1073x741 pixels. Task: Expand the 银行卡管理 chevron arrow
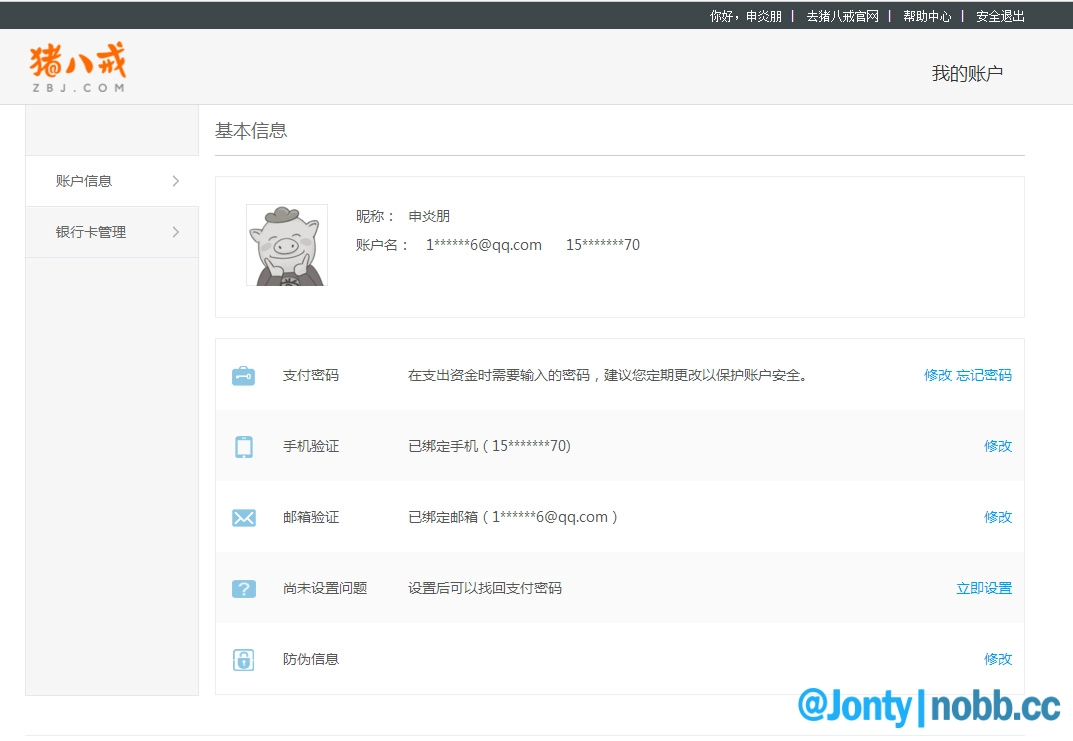pyautogui.click(x=176, y=232)
